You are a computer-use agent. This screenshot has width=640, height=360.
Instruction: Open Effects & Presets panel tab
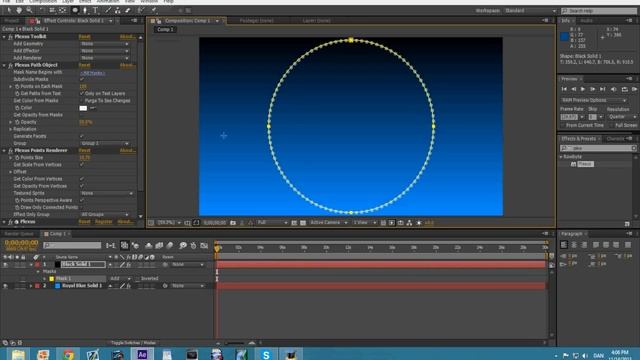(x=578, y=139)
